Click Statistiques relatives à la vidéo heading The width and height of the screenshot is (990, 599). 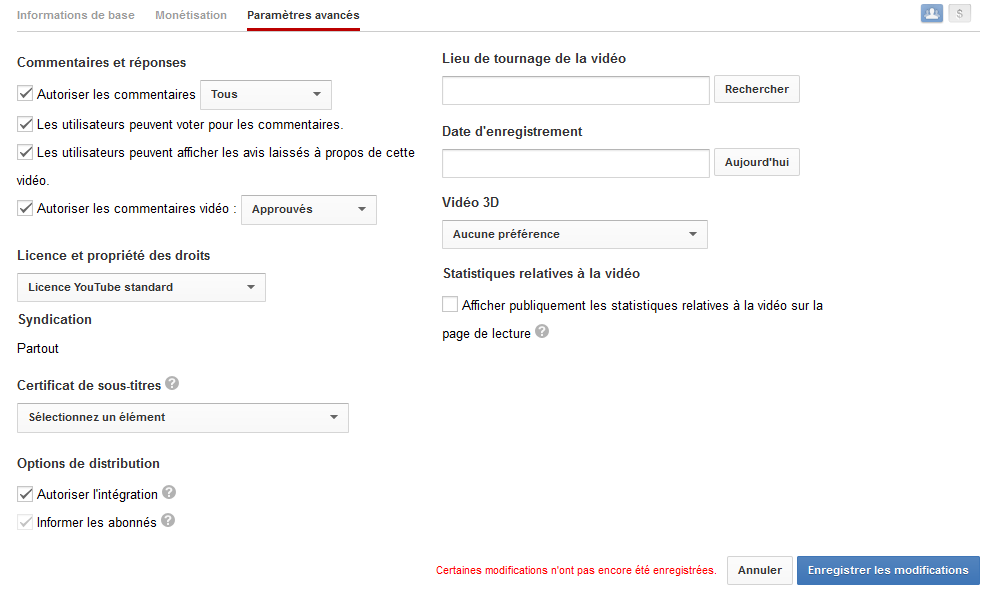coord(541,273)
